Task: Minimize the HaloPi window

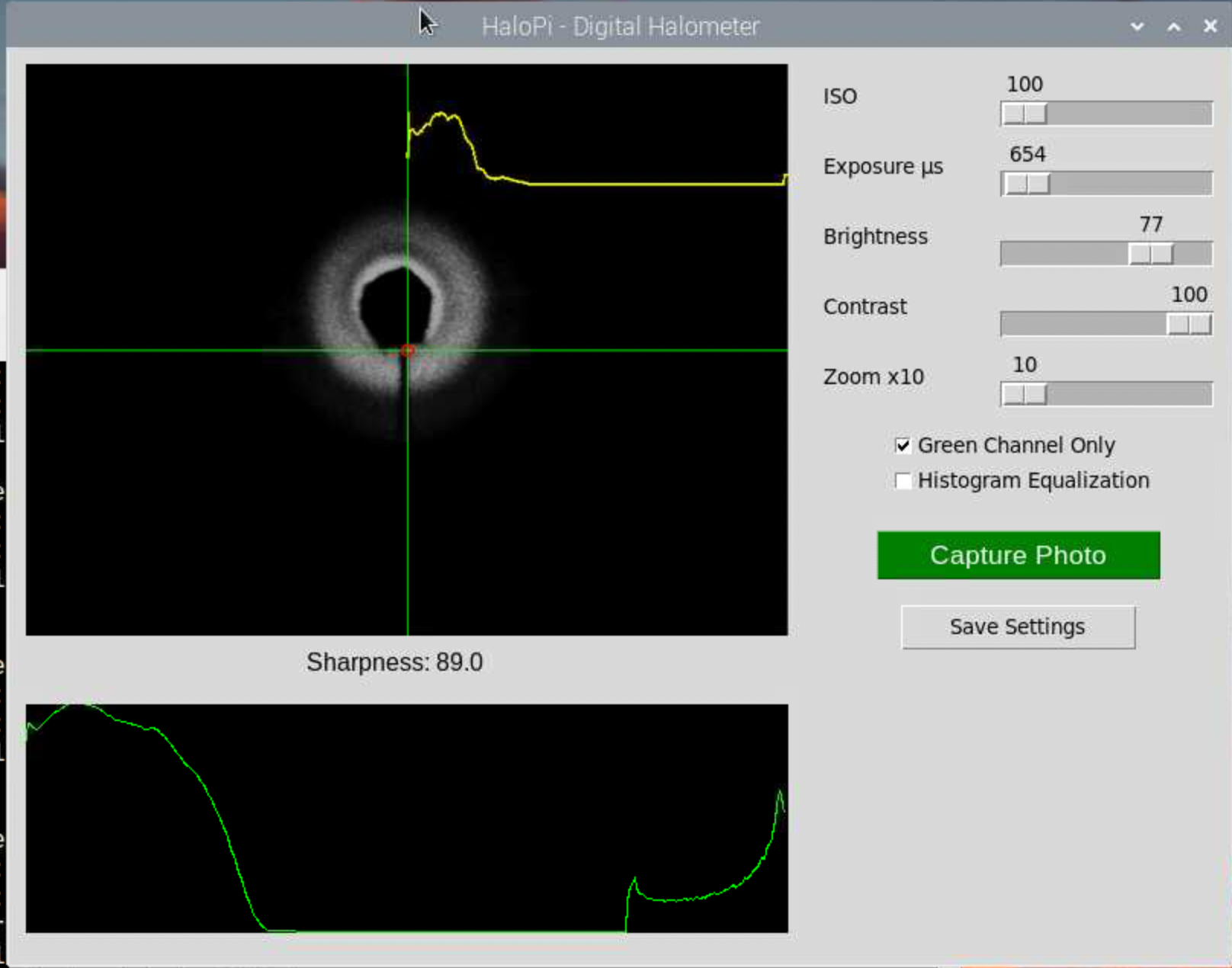Action: point(1137,27)
